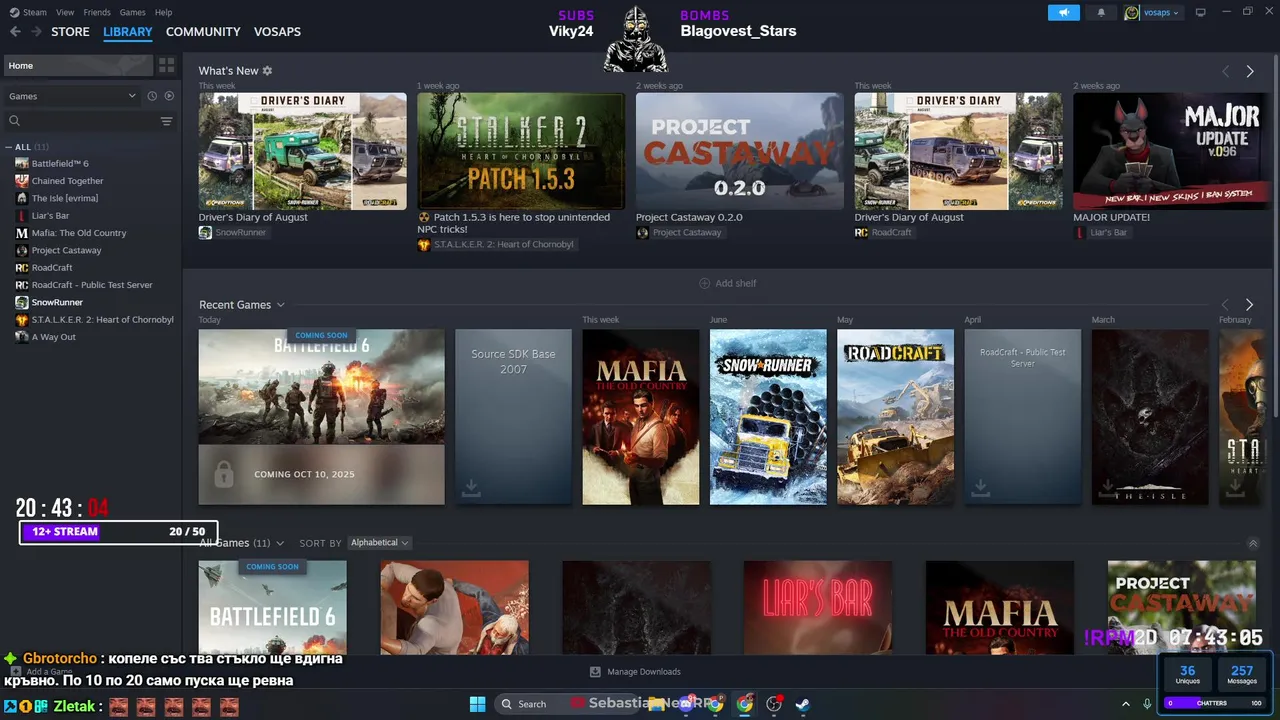Open the notifications bell
The height and width of the screenshot is (720, 1280).
[1101, 12]
